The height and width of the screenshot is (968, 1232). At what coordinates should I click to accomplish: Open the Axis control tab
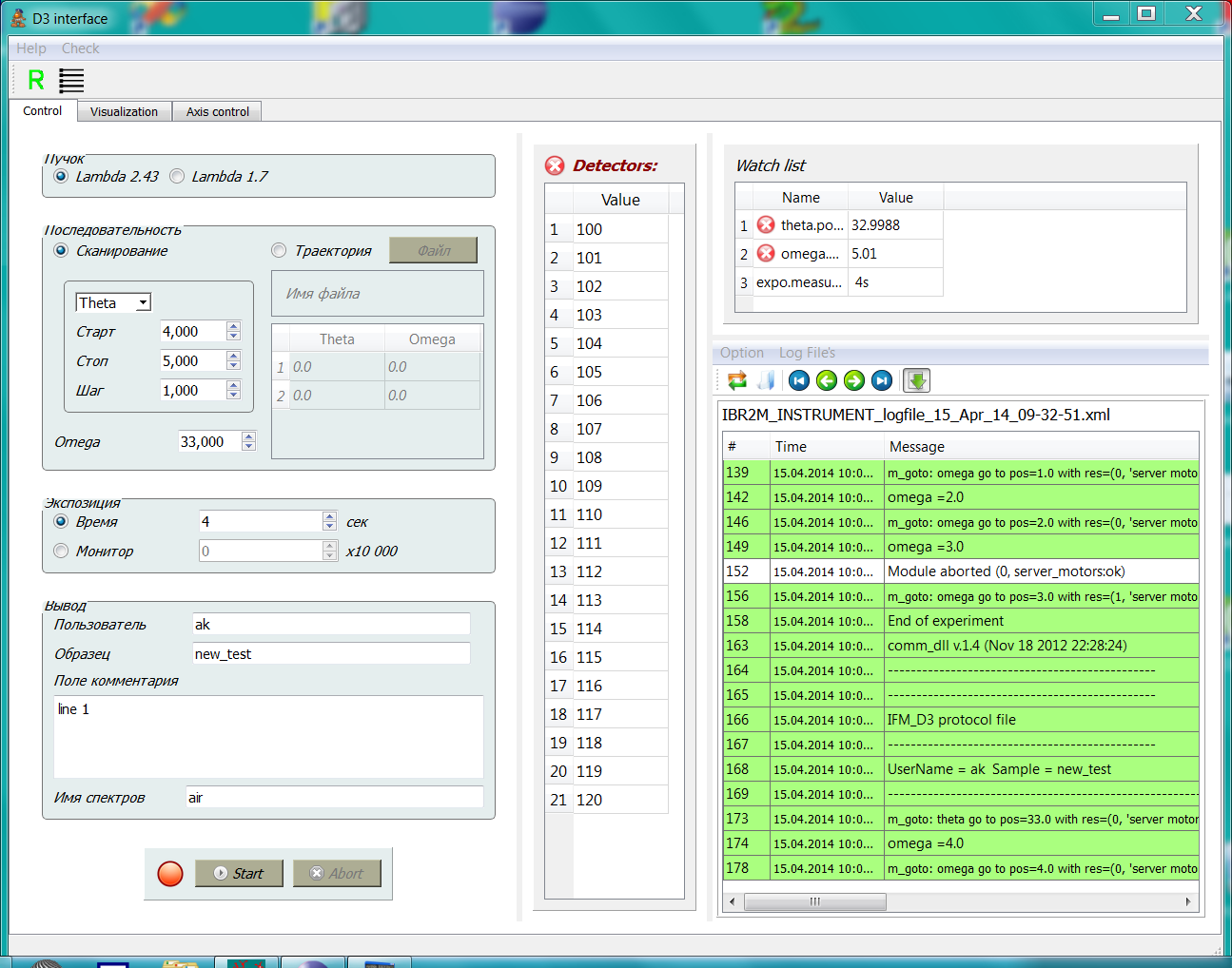(x=217, y=112)
